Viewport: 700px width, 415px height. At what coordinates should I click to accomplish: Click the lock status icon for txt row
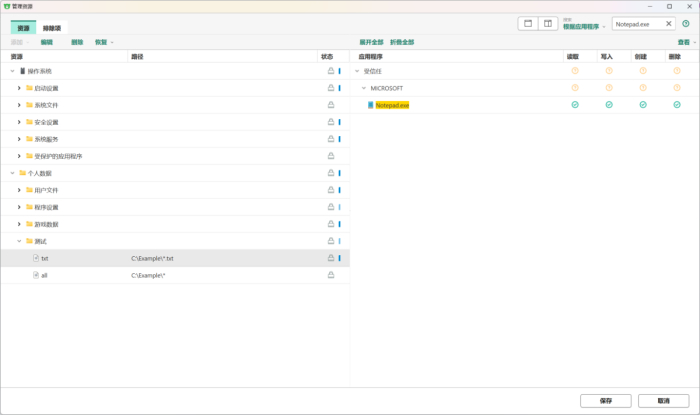coord(330,258)
